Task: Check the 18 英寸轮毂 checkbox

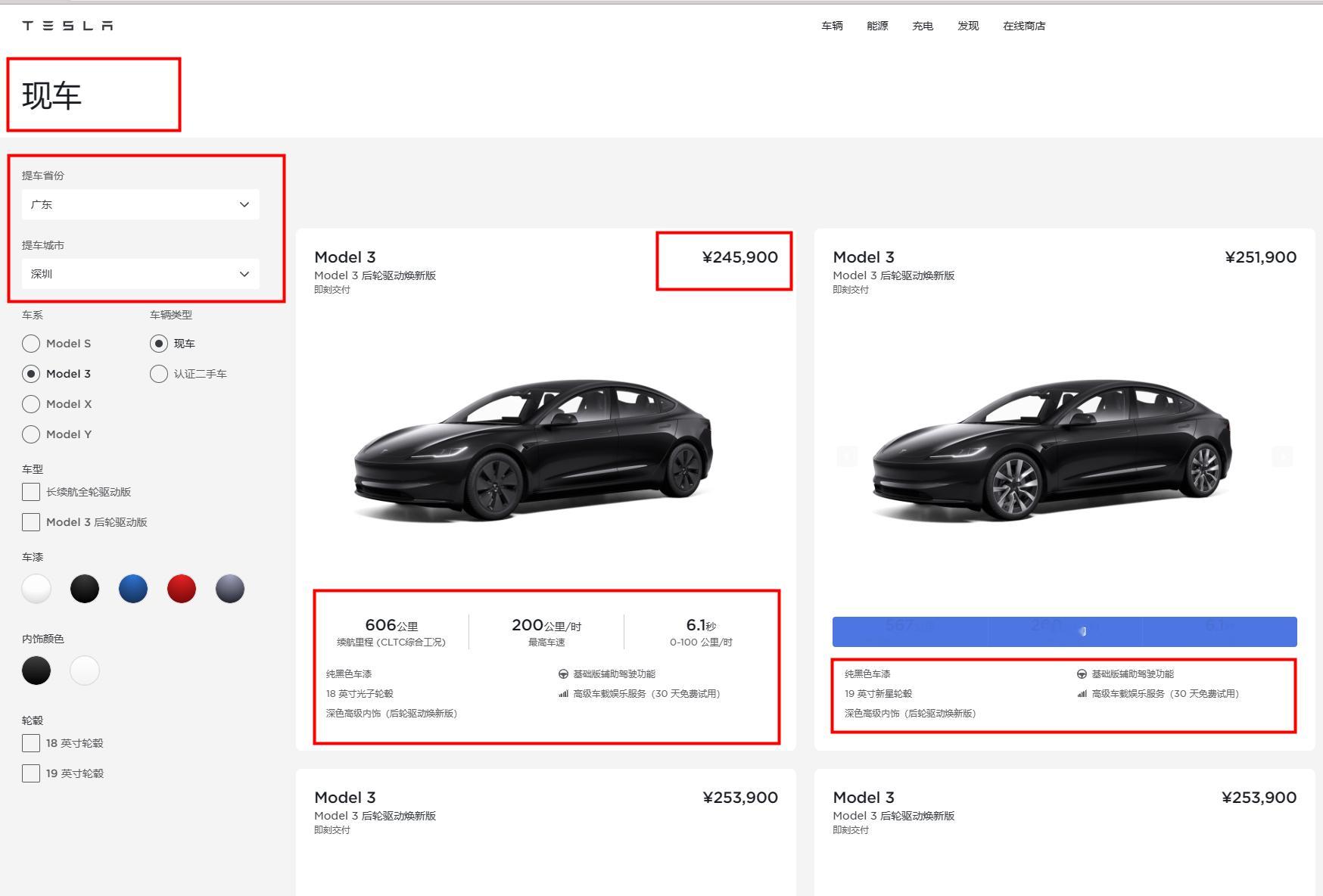Action: pos(31,743)
